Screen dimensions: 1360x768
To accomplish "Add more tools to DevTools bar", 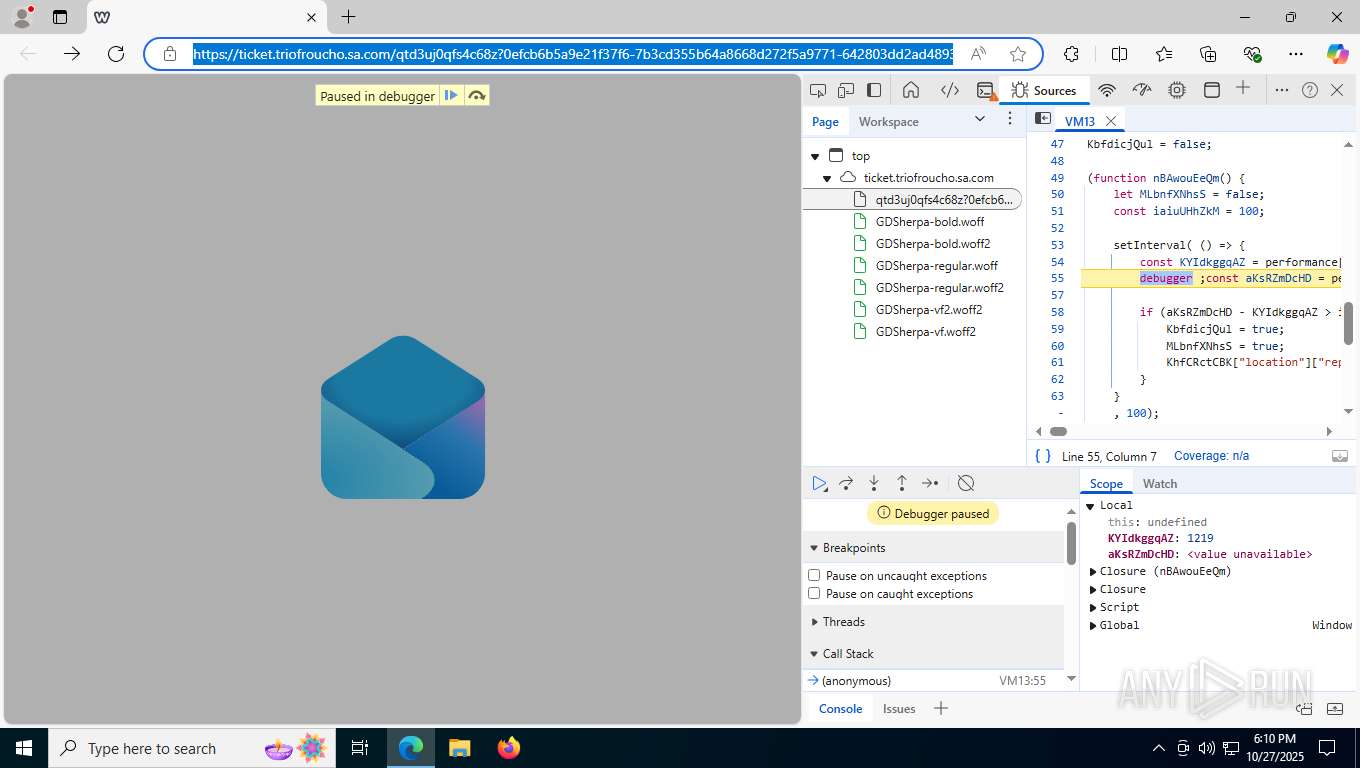I will (x=1243, y=89).
